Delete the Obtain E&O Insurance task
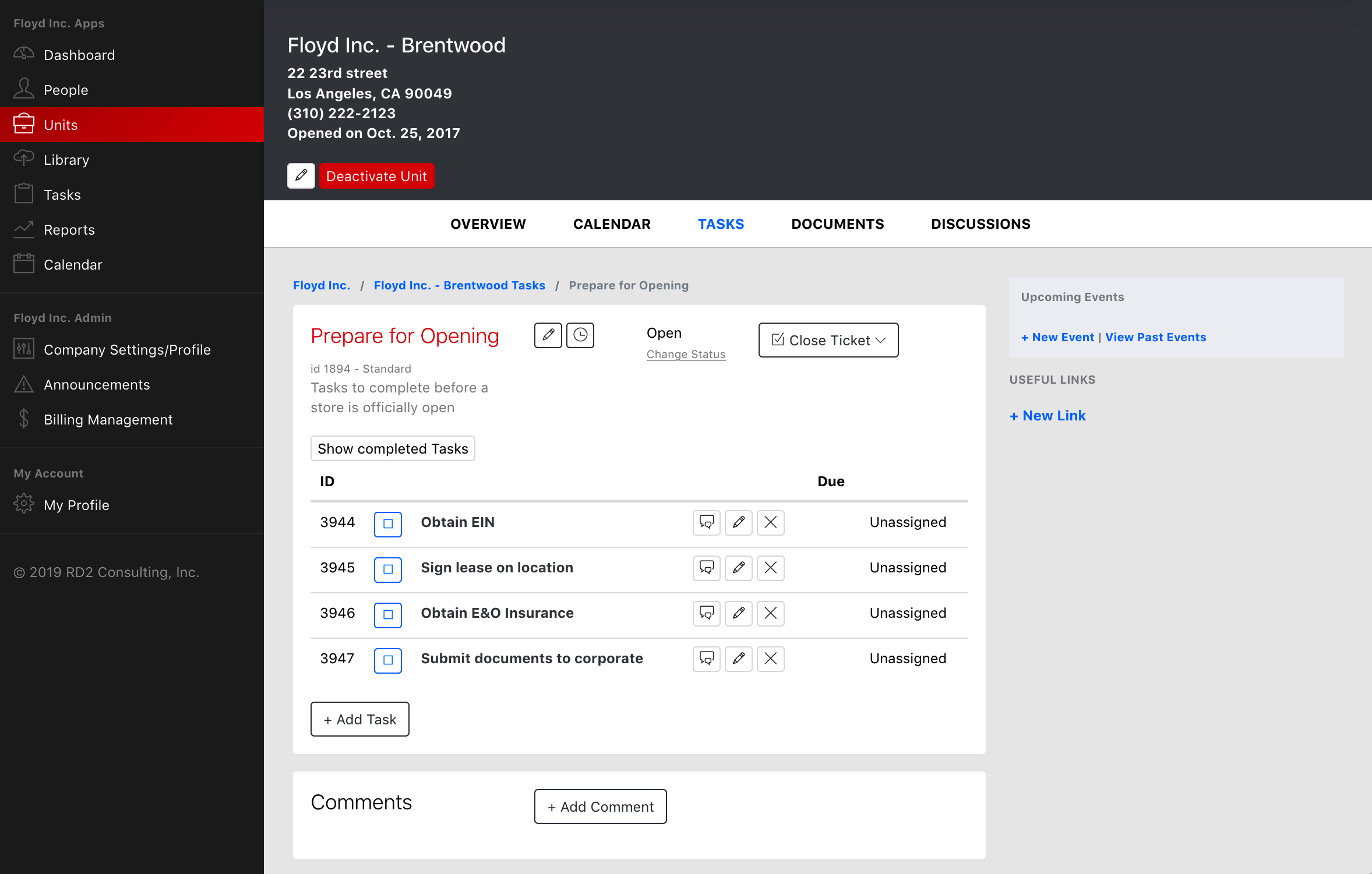This screenshot has height=874, width=1372. [771, 614]
